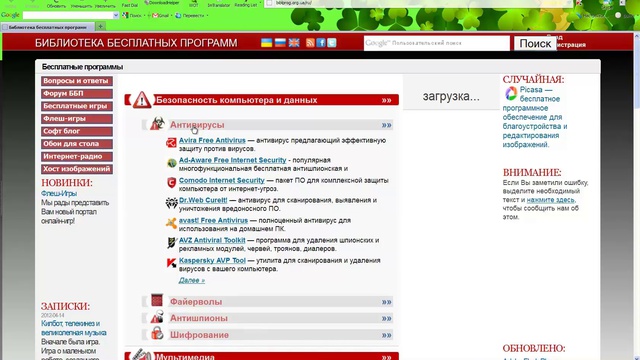
Task: Click the Dr.Web spider icon
Action: (x=171, y=202)
